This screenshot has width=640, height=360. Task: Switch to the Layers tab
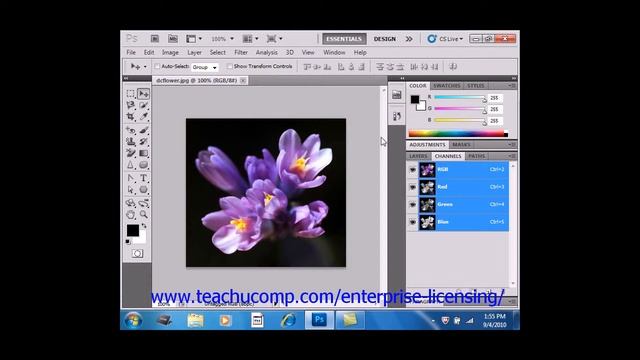click(418, 156)
